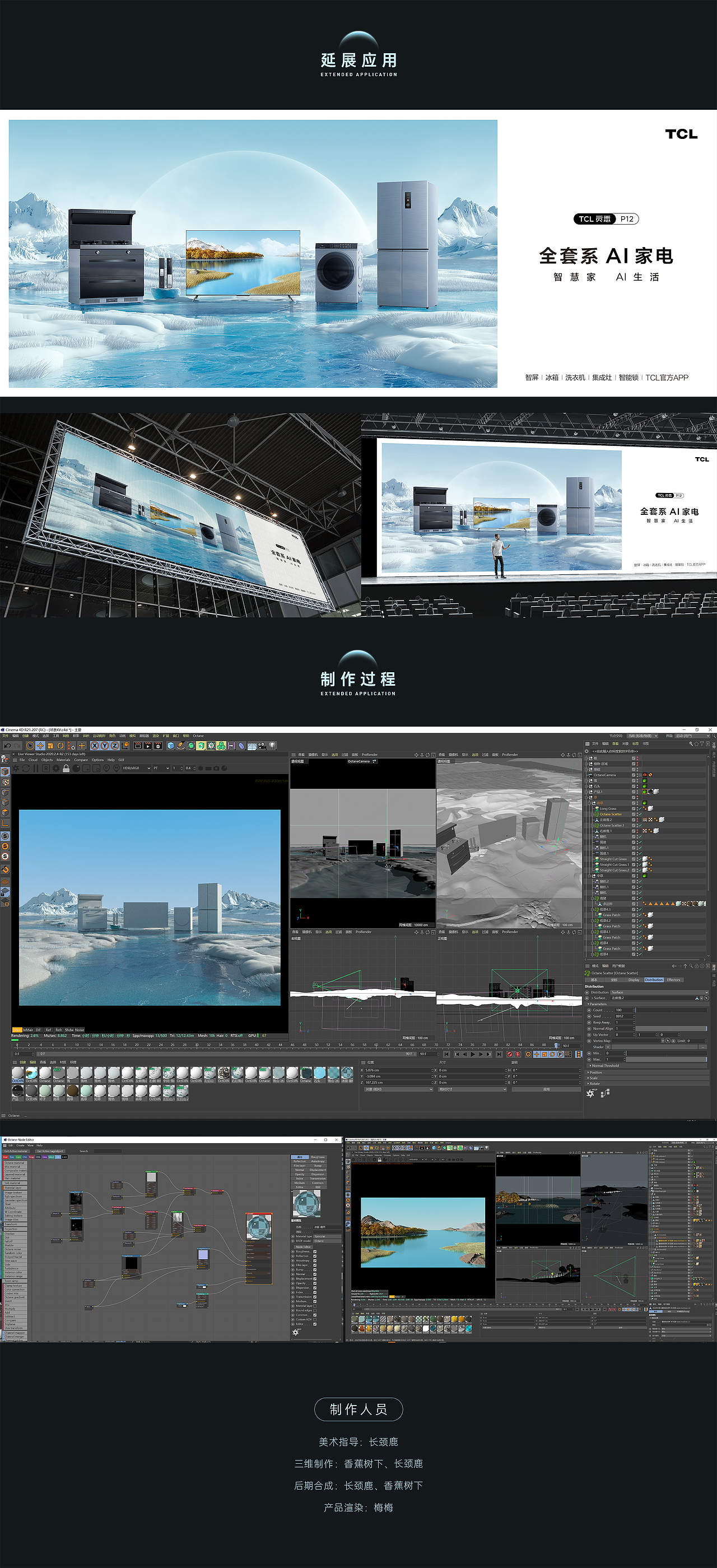Click the search magnifier in Object Manager
Screen dimensions: 717x1568
[691, 744]
